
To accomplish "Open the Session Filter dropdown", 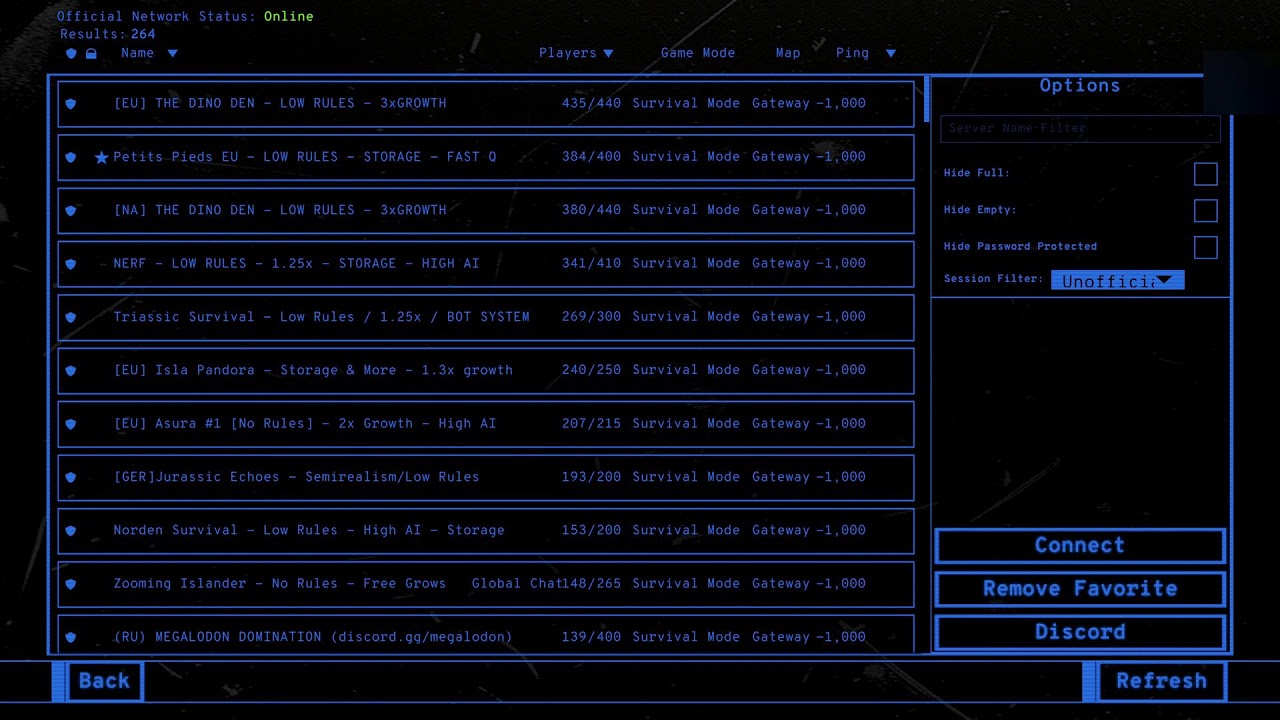I will point(1118,280).
